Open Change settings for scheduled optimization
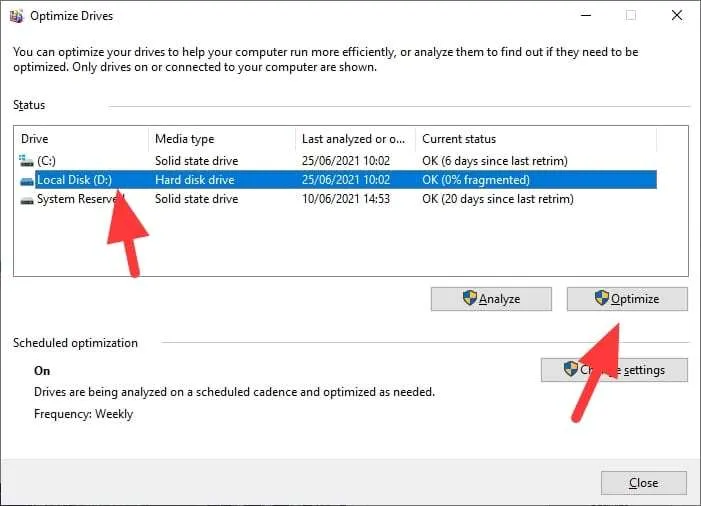 [614, 370]
